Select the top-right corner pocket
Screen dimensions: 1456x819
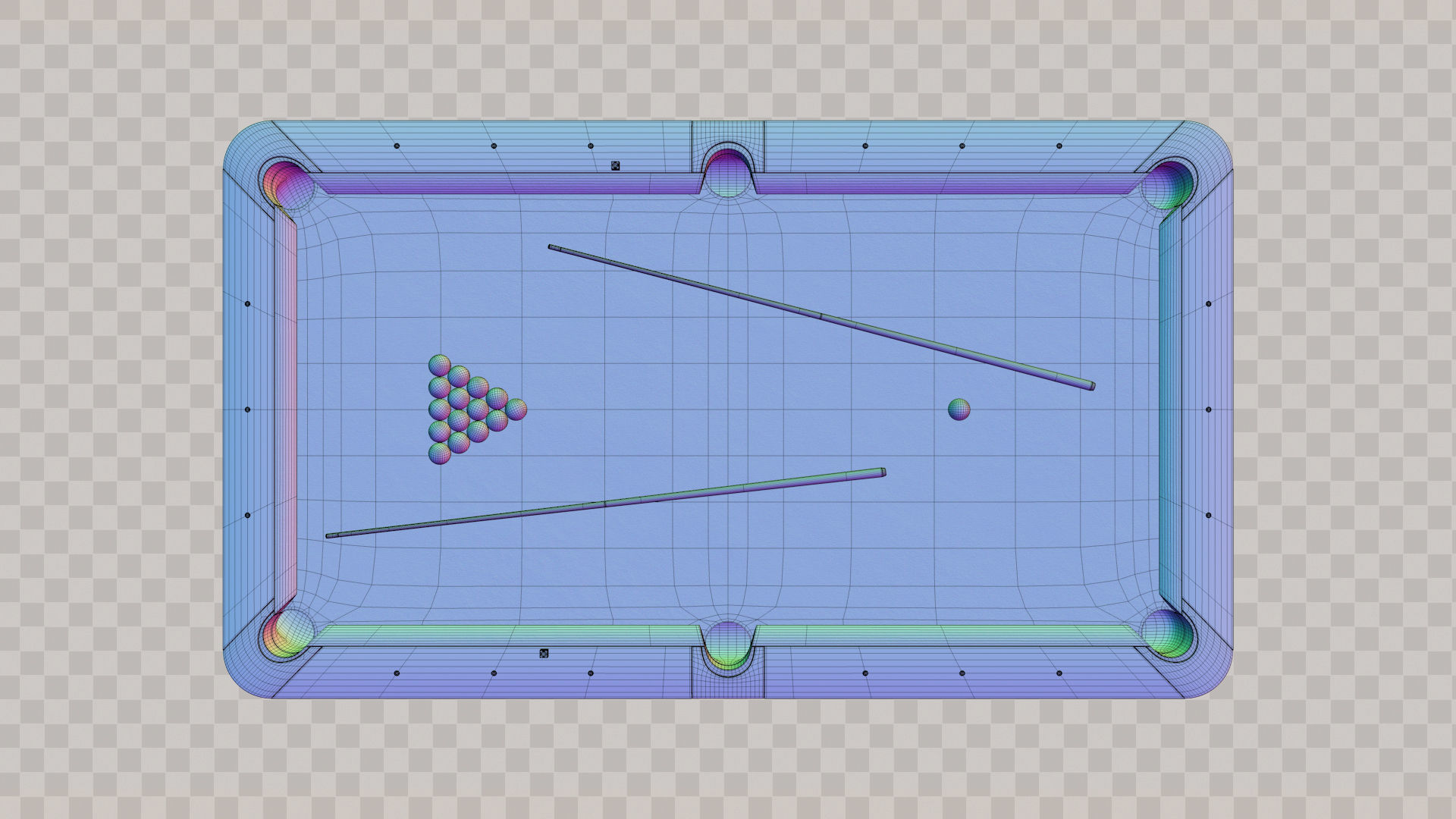[1168, 186]
